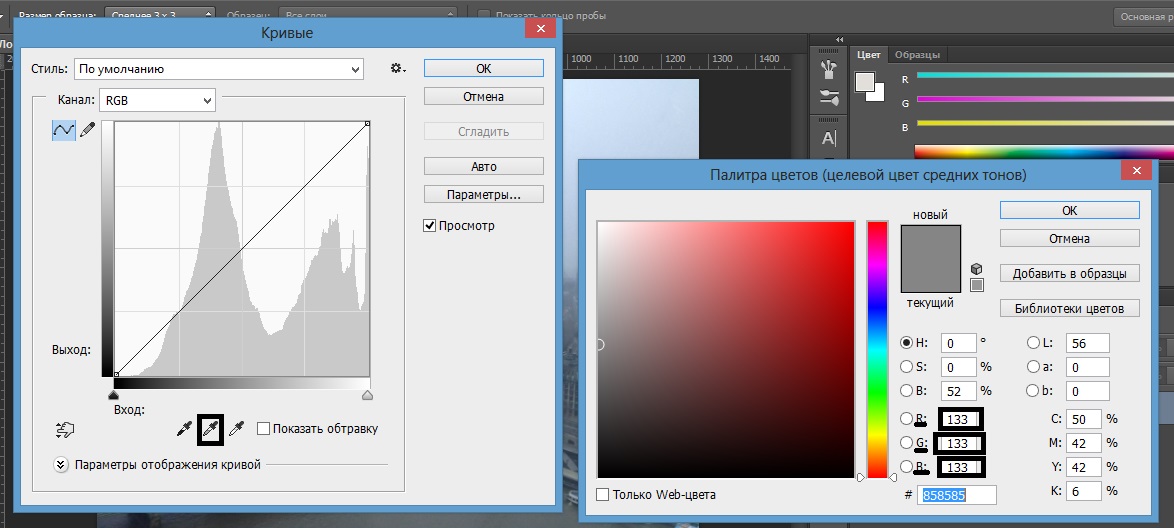
Task: Click the G field showing 133
Action: click(x=959, y=443)
